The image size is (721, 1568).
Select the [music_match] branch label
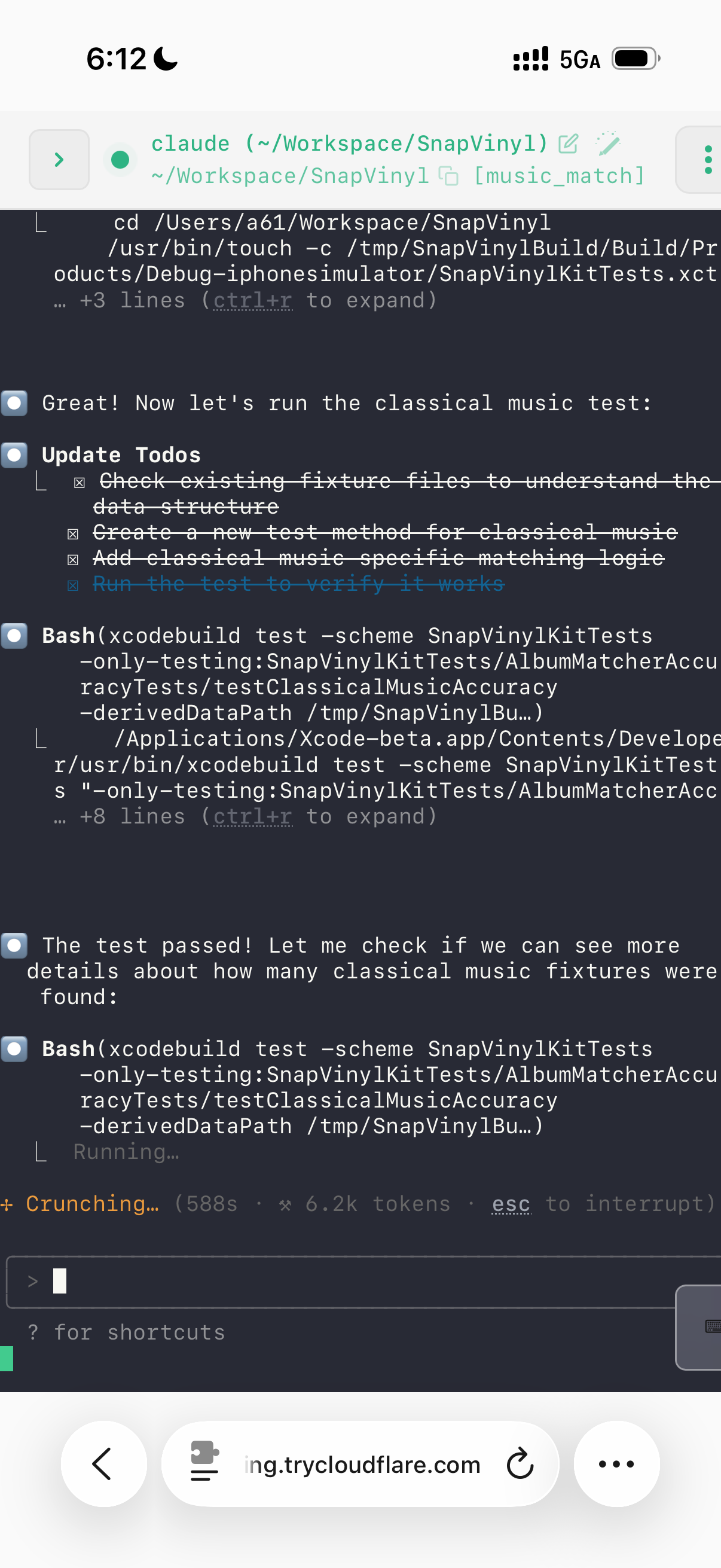coord(558,176)
